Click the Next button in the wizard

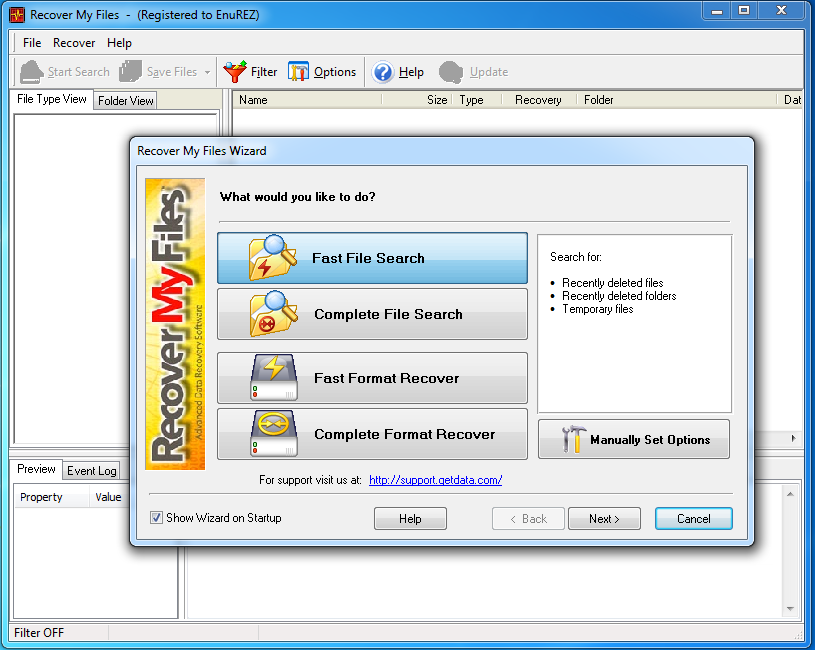click(x=604, y=519)
